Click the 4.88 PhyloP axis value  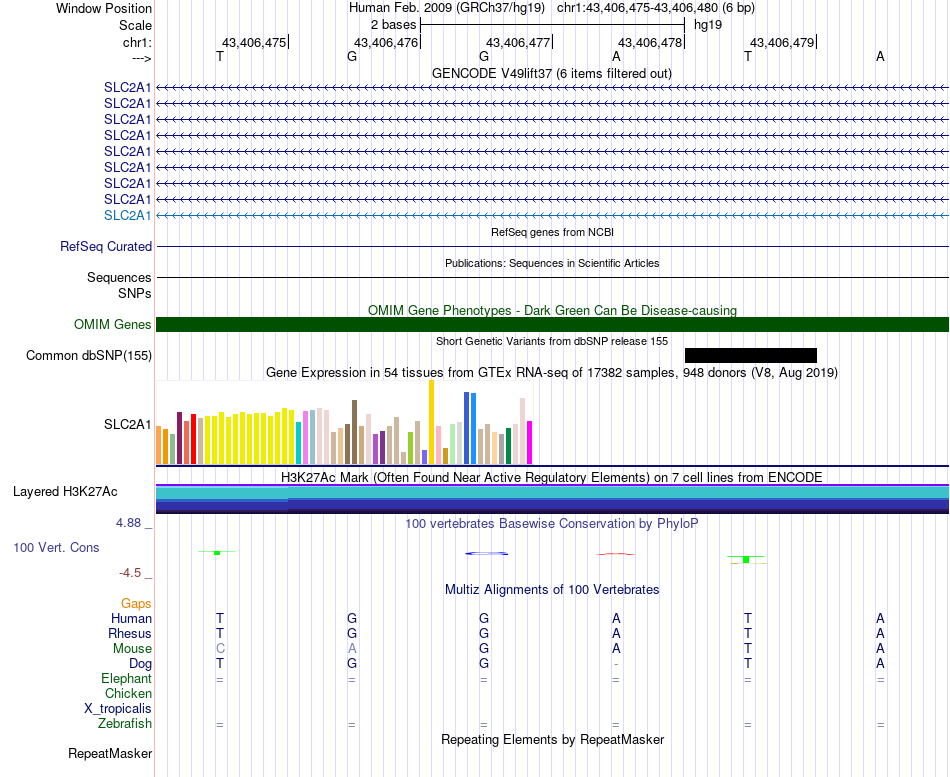128,522
